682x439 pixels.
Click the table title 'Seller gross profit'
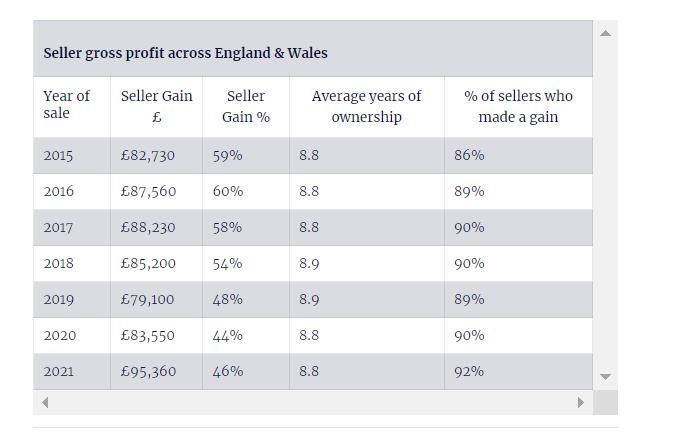185,53
